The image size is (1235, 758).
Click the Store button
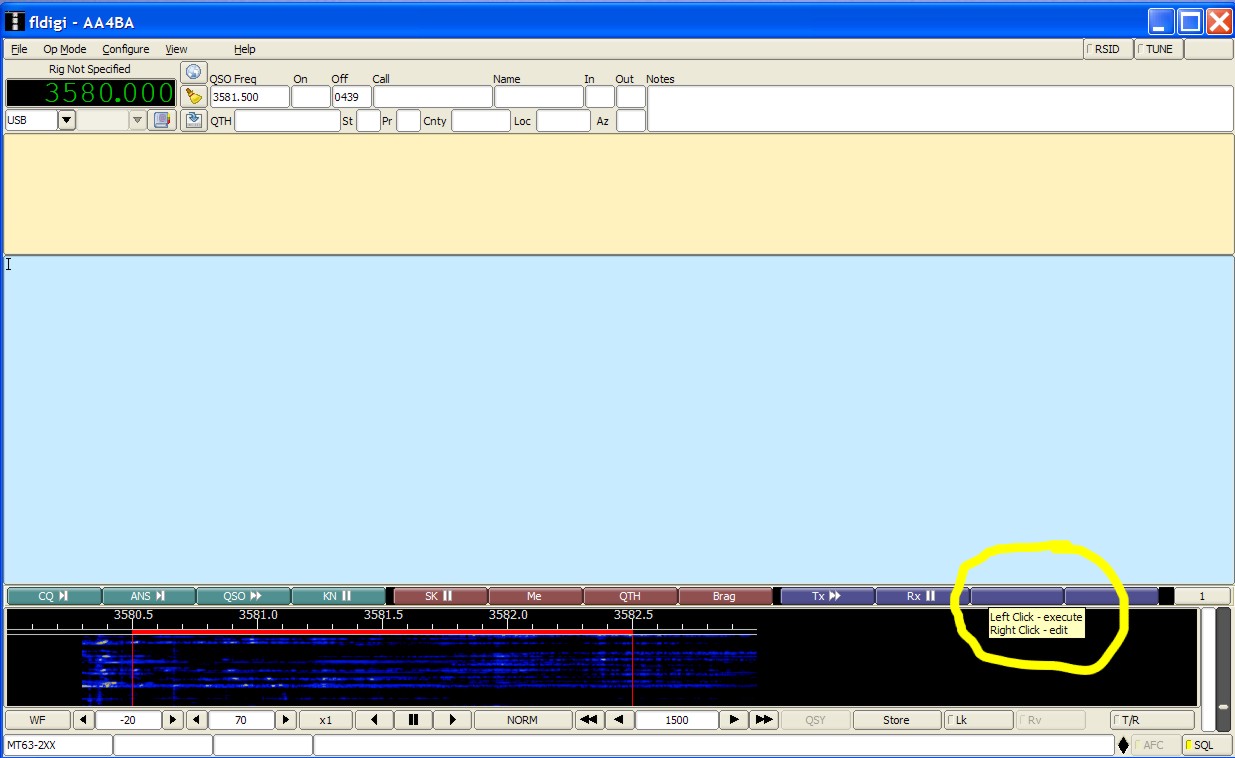coord(896,720)
